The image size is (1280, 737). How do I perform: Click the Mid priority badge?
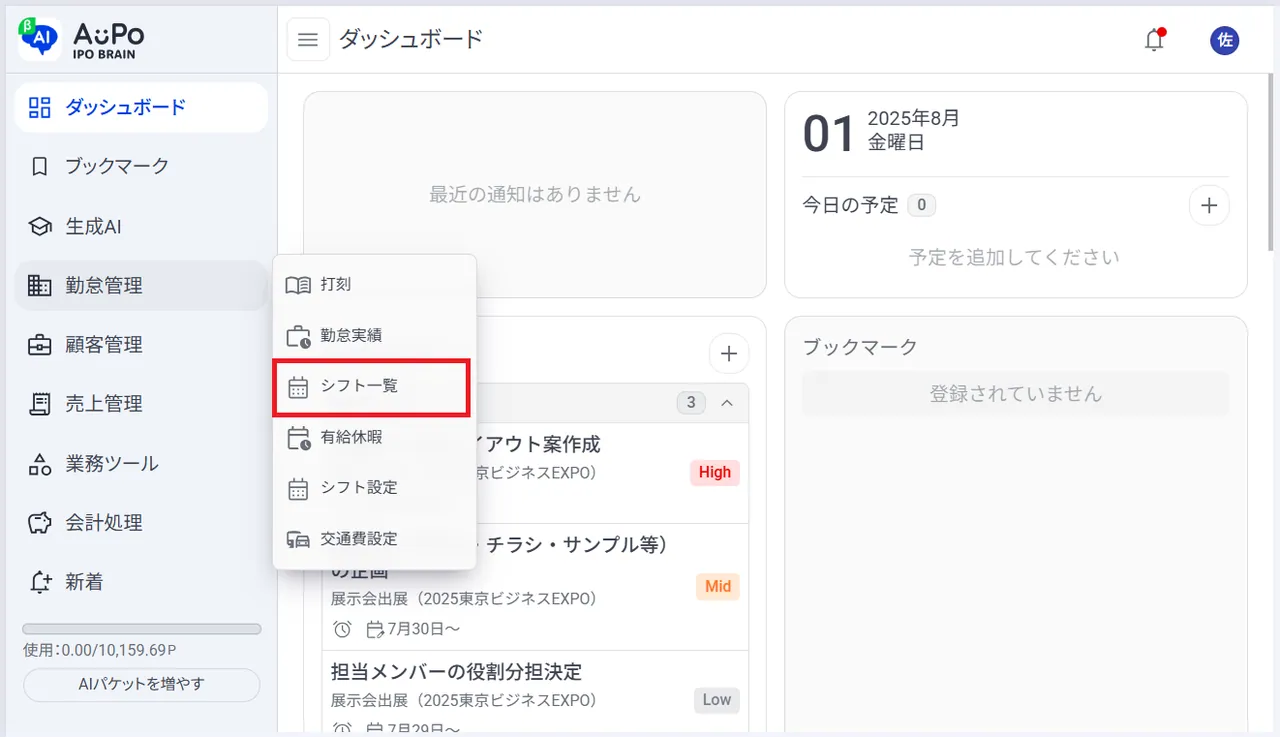pos(718,587)
